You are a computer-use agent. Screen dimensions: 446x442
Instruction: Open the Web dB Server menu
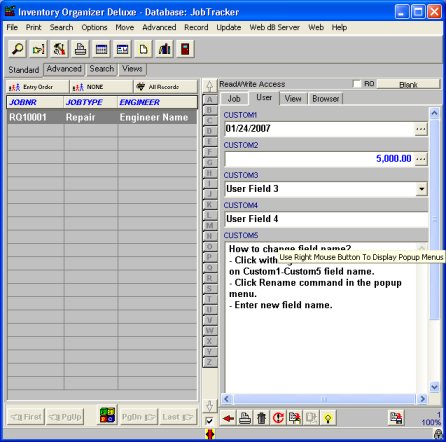275,27
